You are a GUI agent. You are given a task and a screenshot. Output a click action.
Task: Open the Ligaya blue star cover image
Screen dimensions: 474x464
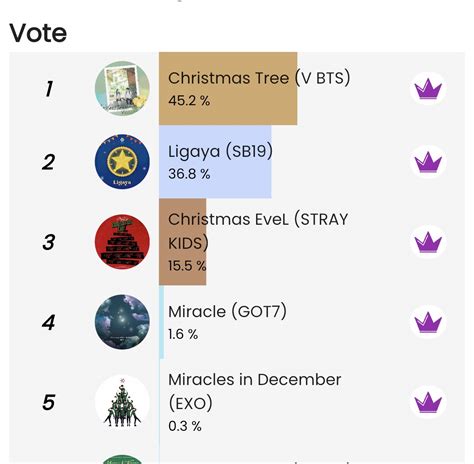(122, 162)
